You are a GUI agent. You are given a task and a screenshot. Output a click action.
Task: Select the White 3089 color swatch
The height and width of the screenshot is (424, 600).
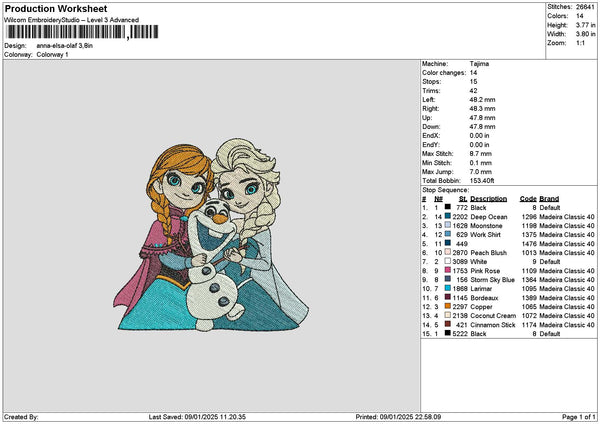pyautogui.click(x=447, y=261)
